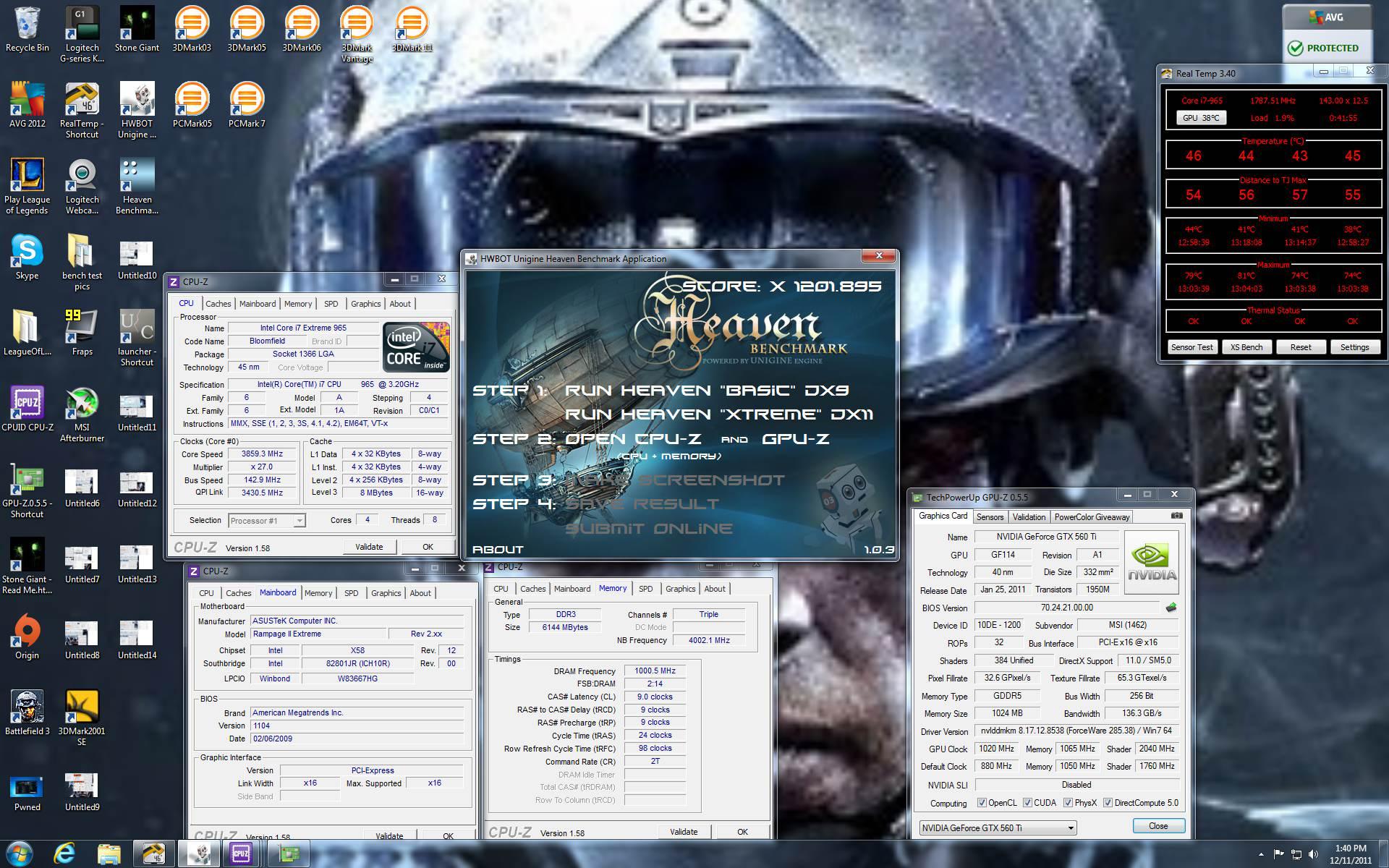Open AVG 2012 desktop icon
The height and width of the screenshot is (868, 1389).
coord(27,106)
